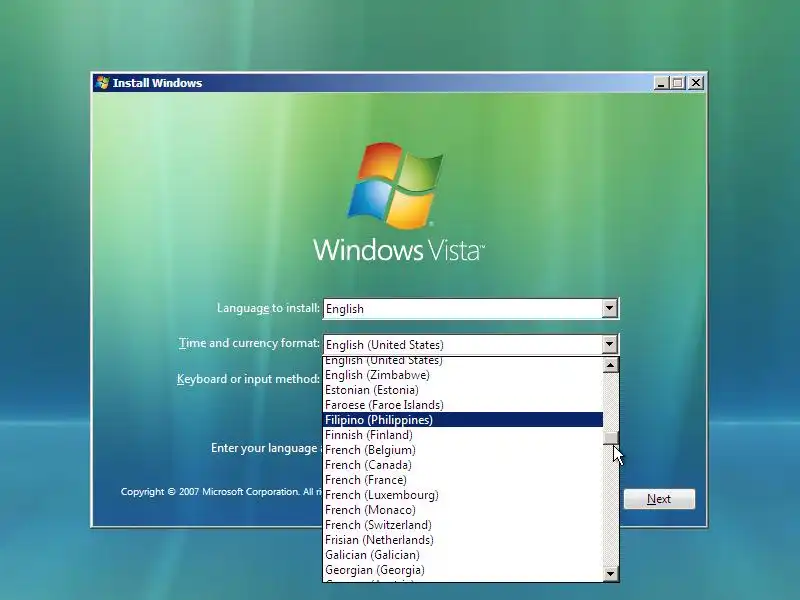Click the Next button
Image resolution: width=800 pixels, height=600 pixels.
[x=659, y=499]
